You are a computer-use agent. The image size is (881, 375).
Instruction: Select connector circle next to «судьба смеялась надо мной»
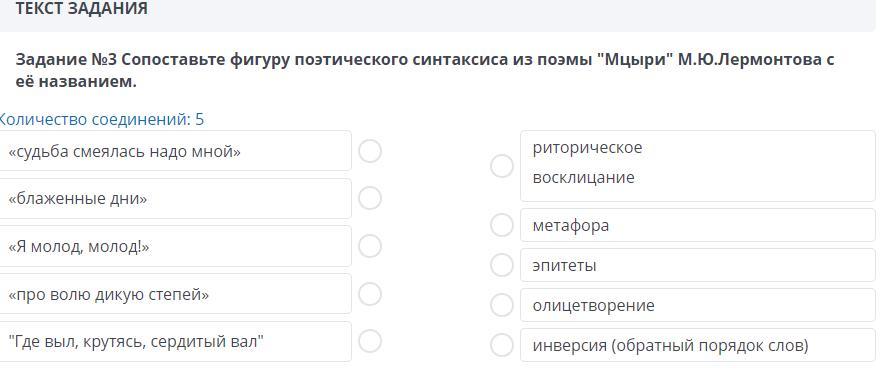pos(370,151)
